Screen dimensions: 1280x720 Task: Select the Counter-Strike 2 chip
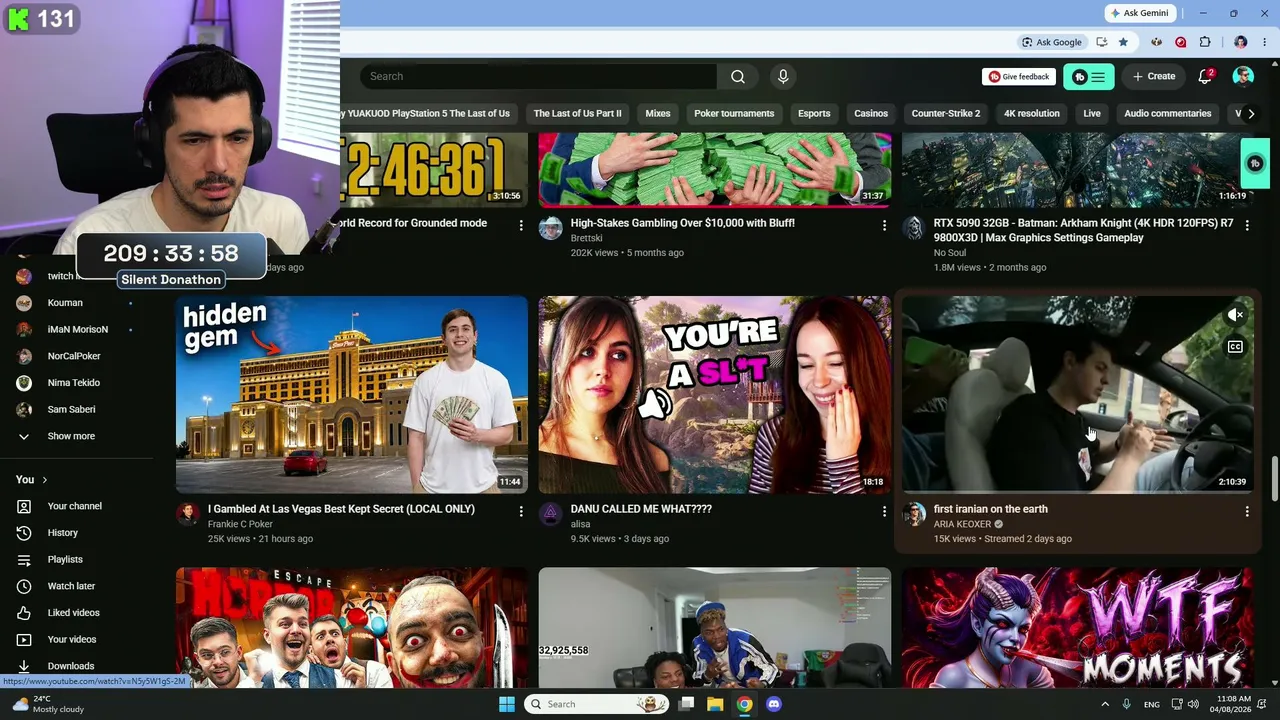pyautogui.click(x=946, y=114)
